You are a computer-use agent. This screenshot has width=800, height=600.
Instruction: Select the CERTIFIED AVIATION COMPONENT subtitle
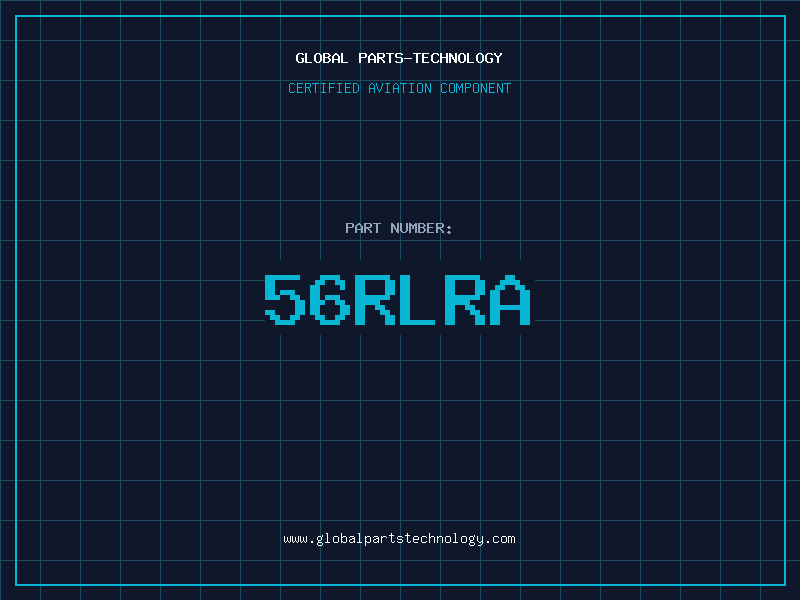tap(399, 88)
